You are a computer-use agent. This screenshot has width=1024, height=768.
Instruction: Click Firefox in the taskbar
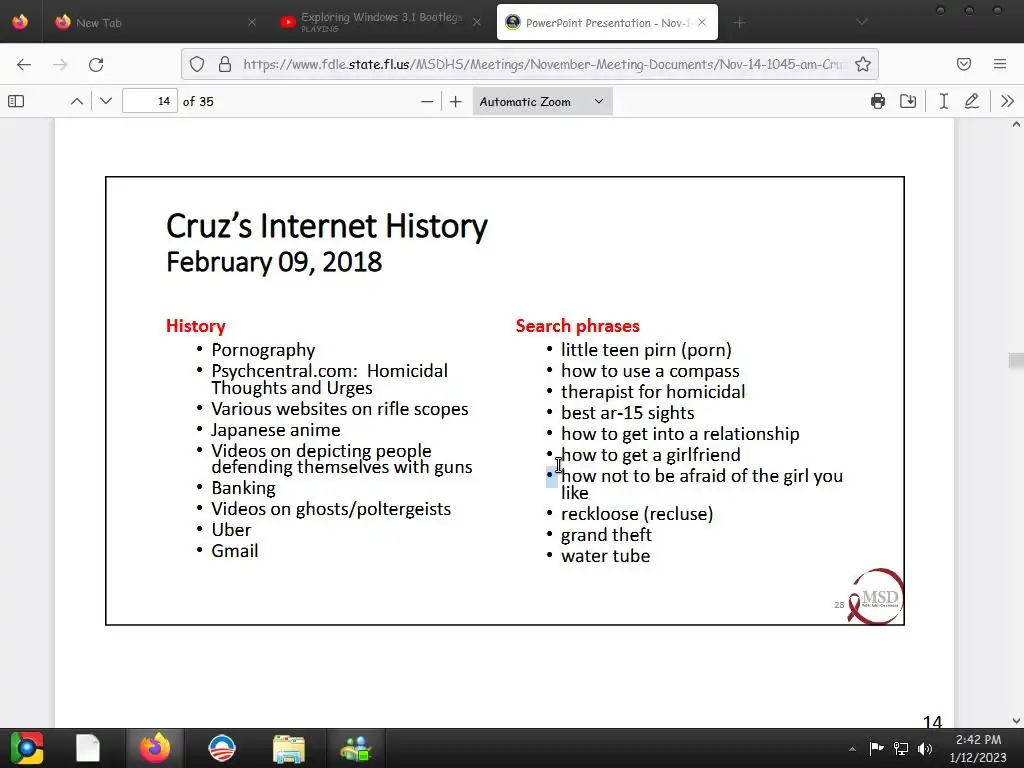coord(155,748)
